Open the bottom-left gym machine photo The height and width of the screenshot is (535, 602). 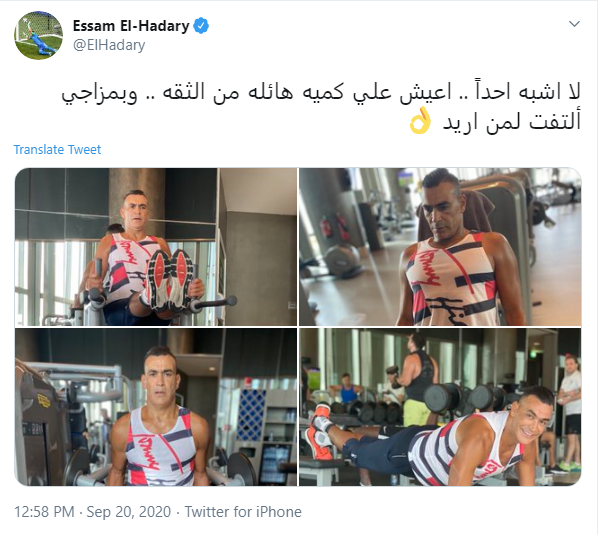(156, 407)
